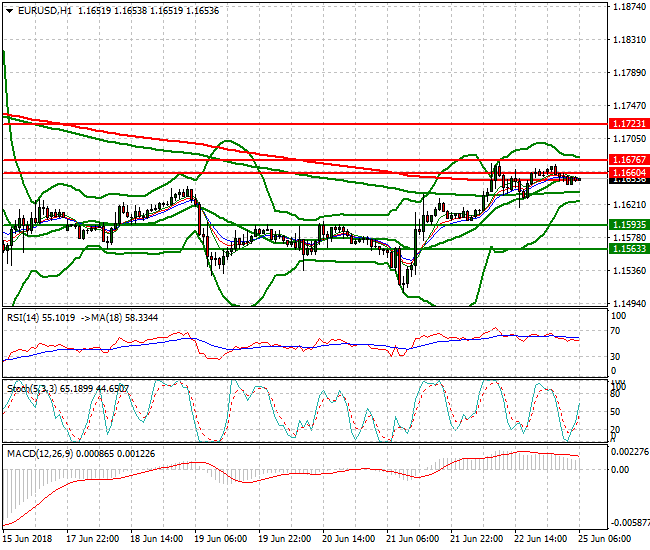Viewport: 650px width, 550px height.
Task: Click the MACD(12,26,9) indicator label
Action: tap(40, 453)
